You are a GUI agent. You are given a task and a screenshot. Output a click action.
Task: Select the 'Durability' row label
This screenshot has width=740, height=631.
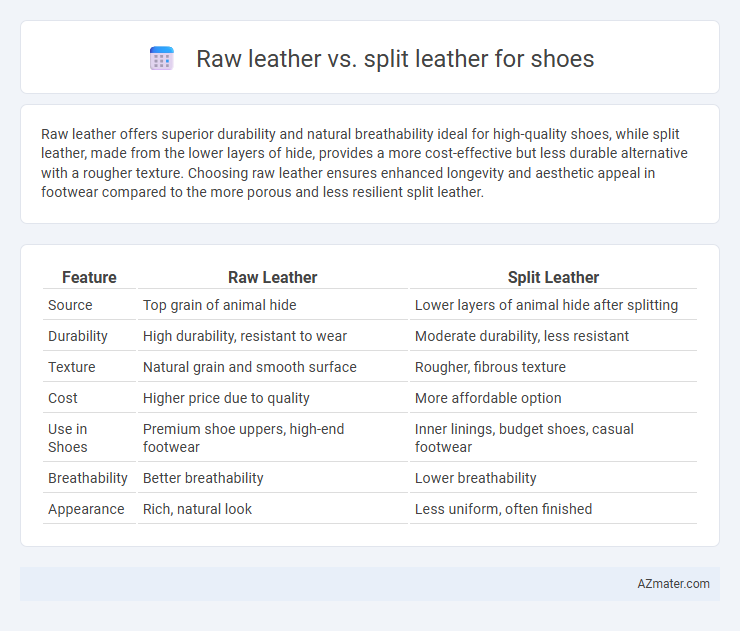coord(78,336)
